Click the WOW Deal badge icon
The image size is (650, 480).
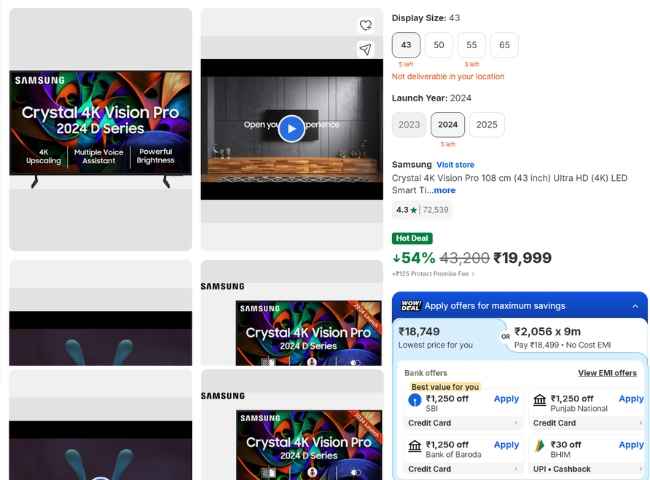[410, 306]
